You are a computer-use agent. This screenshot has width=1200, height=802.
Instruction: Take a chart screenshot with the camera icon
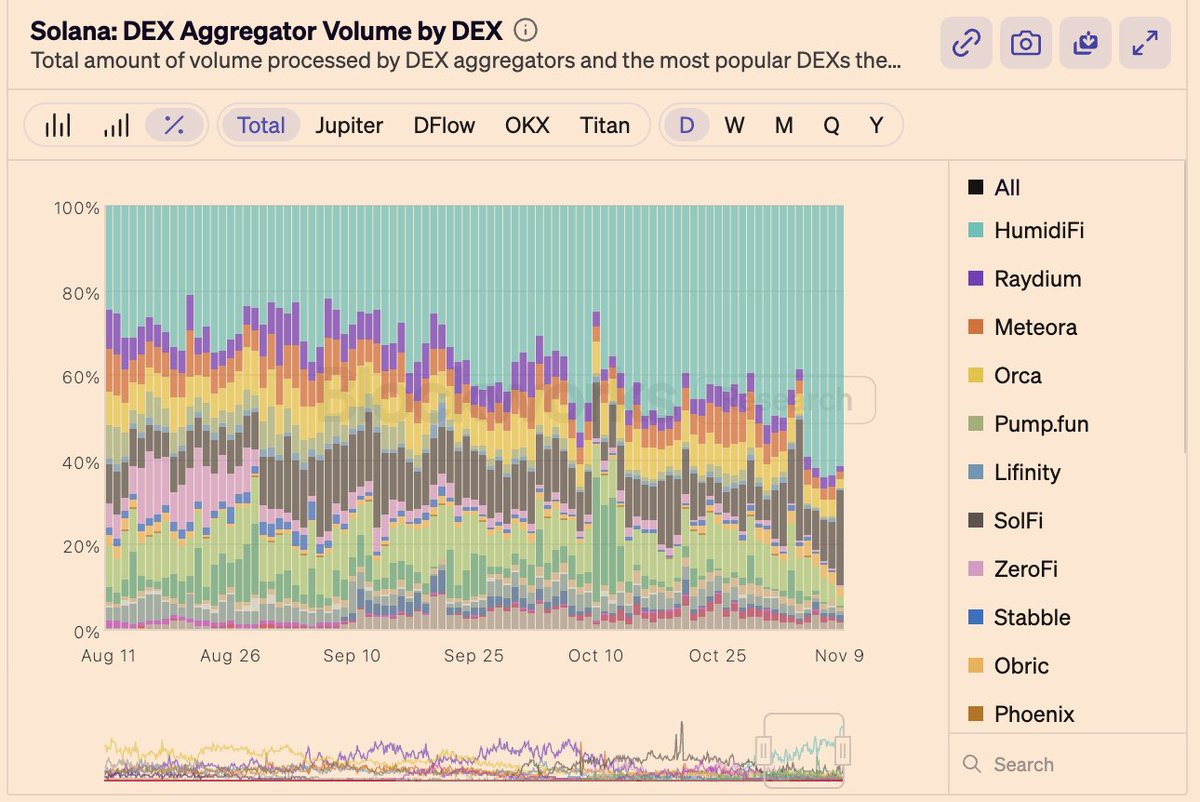click(1026, 43)
